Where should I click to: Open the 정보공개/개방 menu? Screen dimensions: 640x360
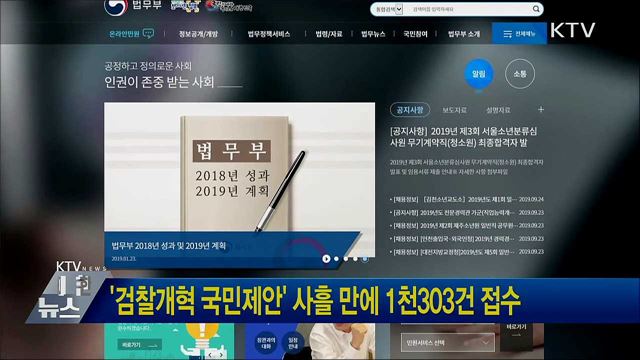click(x=198, y=34)
